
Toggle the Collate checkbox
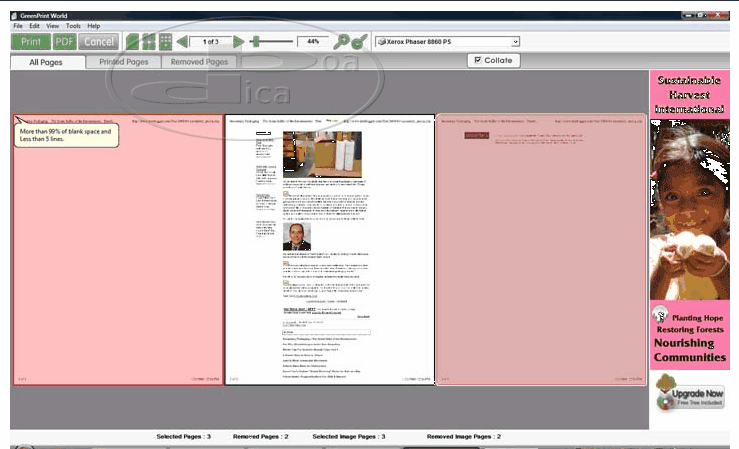tap(478, 61)
